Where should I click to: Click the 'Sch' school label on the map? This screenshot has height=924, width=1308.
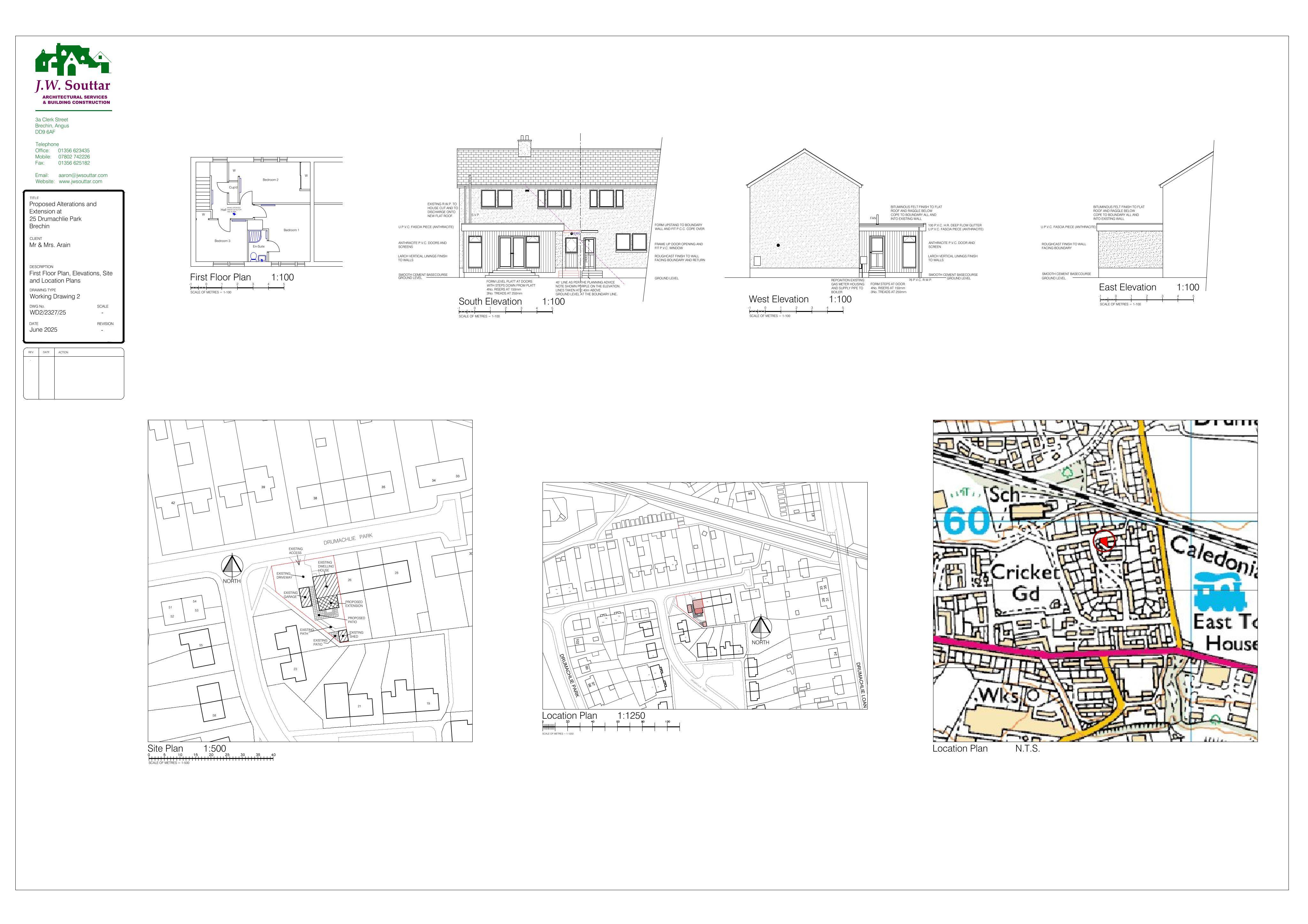pyautogui.click(x=1004, y=495)
